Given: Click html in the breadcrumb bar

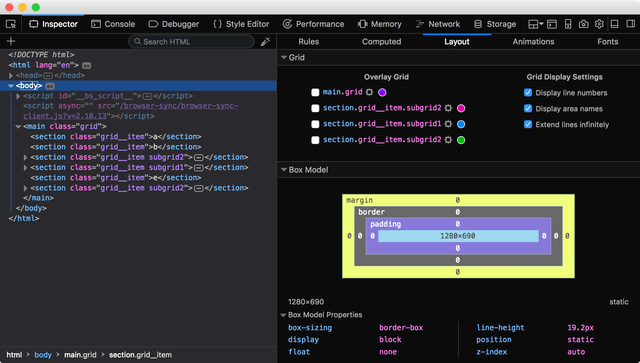Looking at the screenshot, I should [x=14, y=355].
